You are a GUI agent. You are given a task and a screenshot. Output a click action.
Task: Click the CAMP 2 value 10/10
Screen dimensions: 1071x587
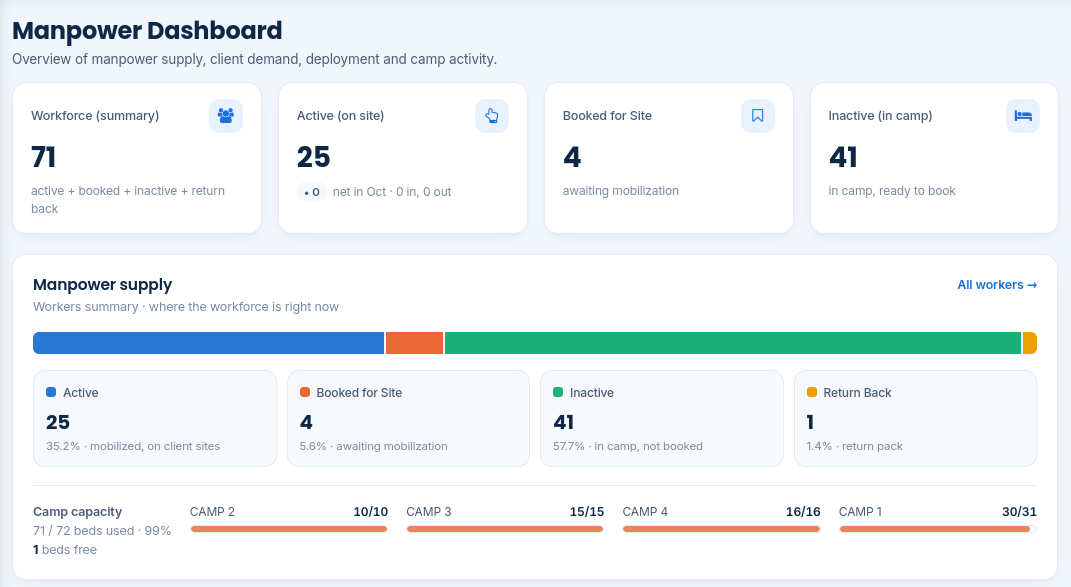pos(370,512)
